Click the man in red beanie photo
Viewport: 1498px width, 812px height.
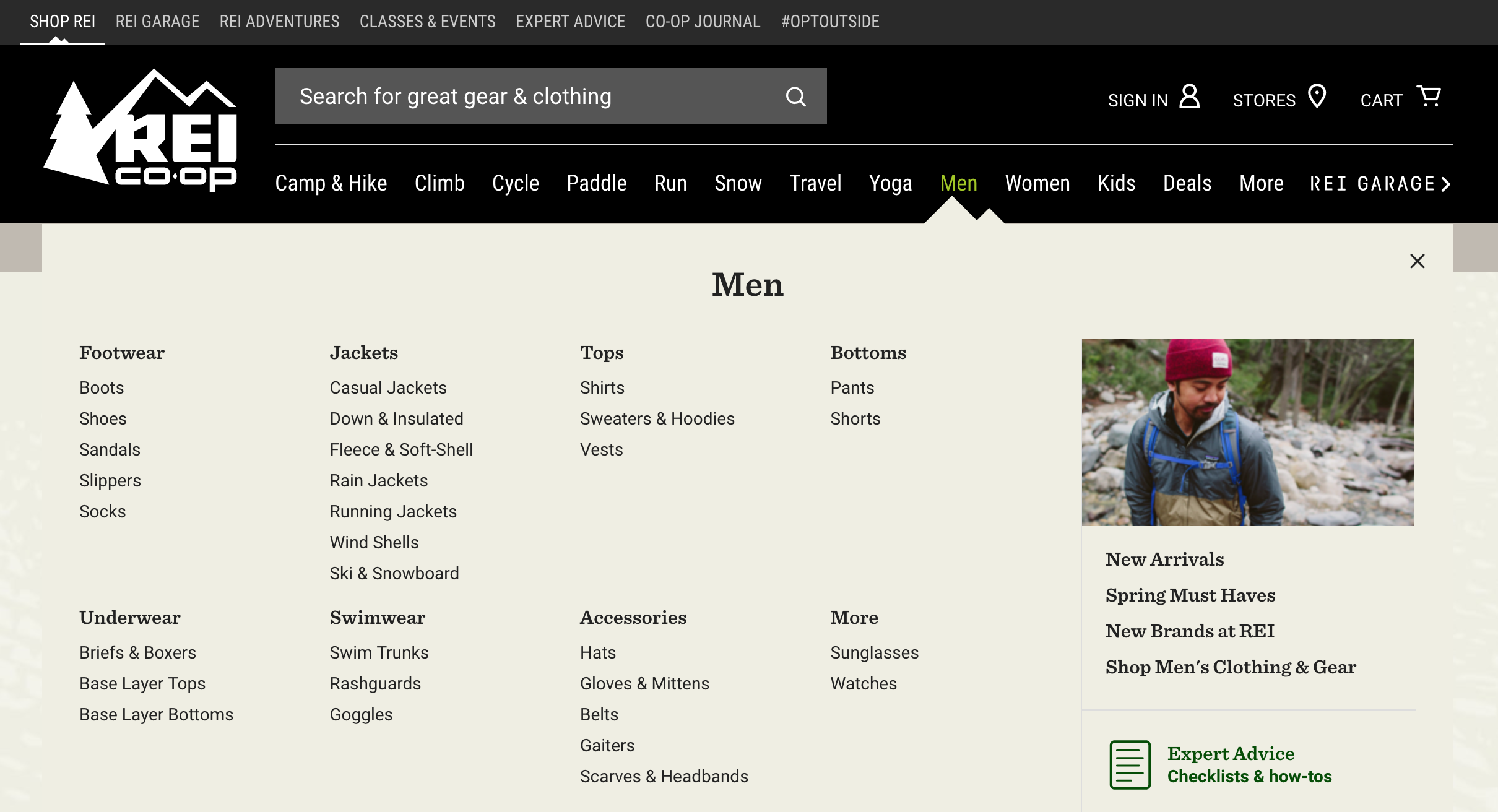coord(1247,432)
